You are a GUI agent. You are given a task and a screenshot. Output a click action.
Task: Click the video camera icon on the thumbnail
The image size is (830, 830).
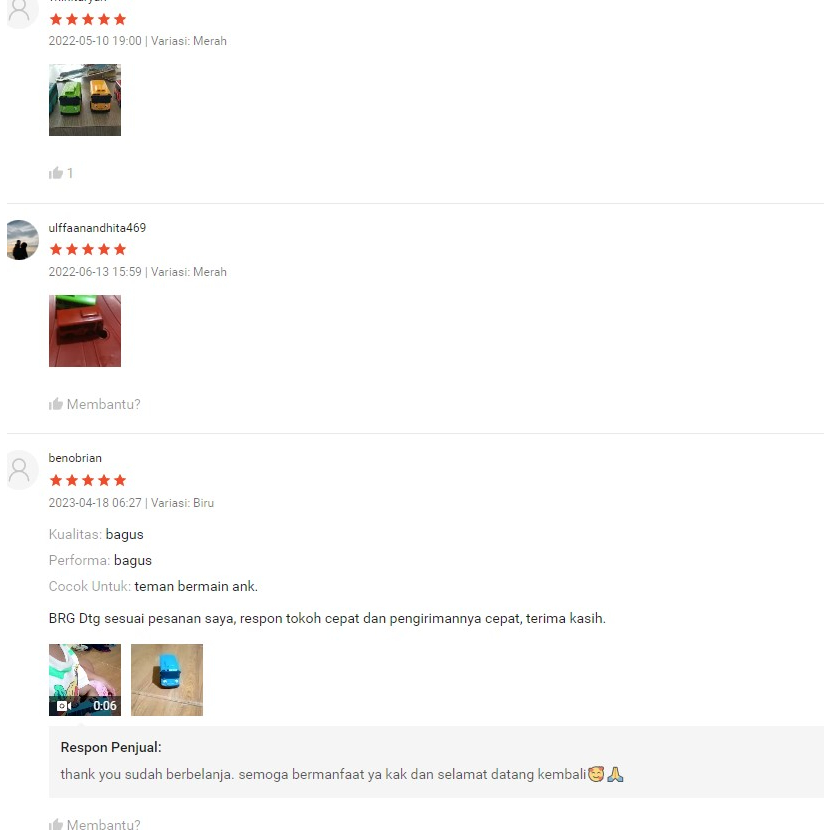[x=64, y=706]
